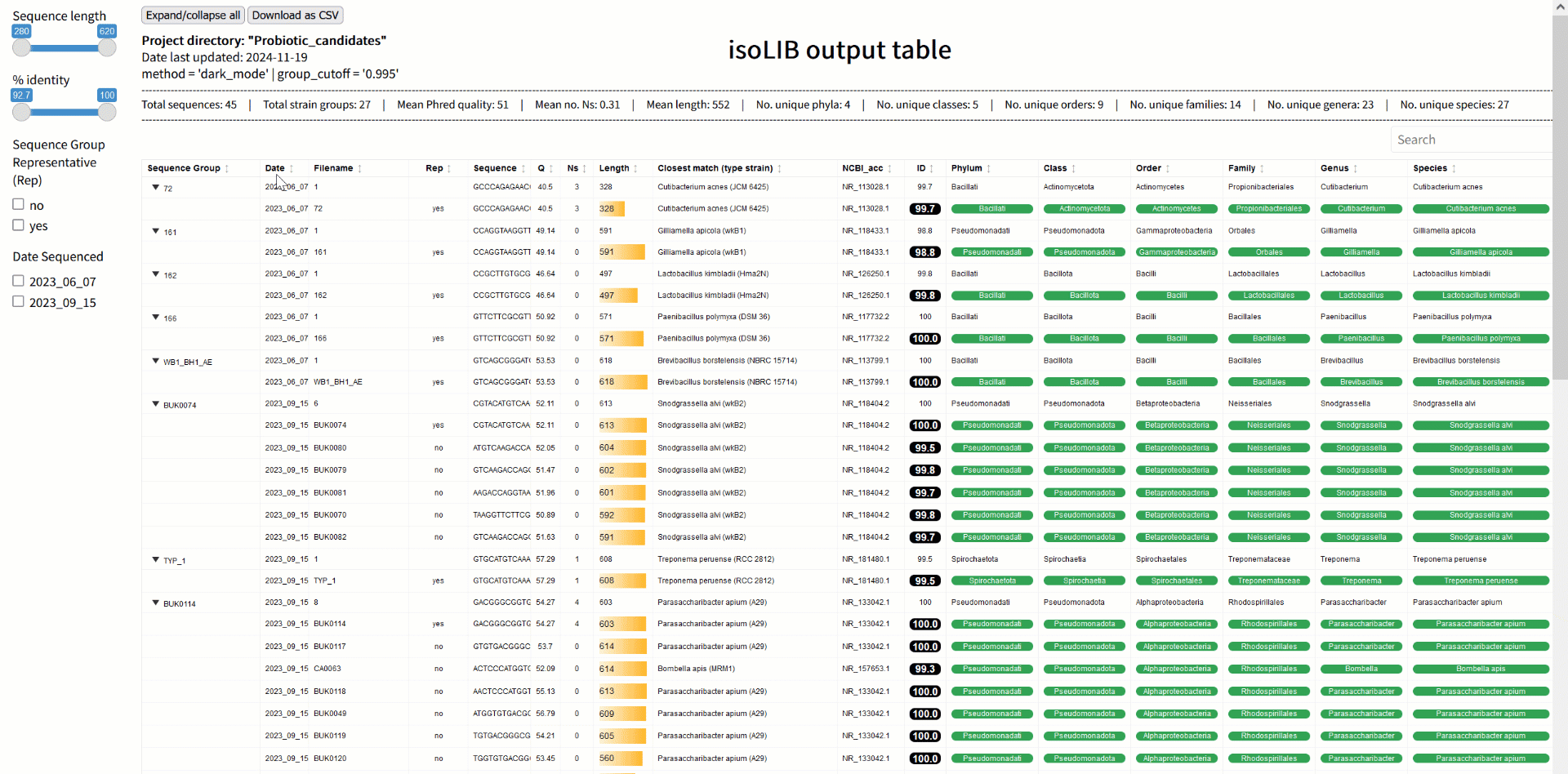
Task: Click sort arrows beside Filename header
Action: coord(359,169)
